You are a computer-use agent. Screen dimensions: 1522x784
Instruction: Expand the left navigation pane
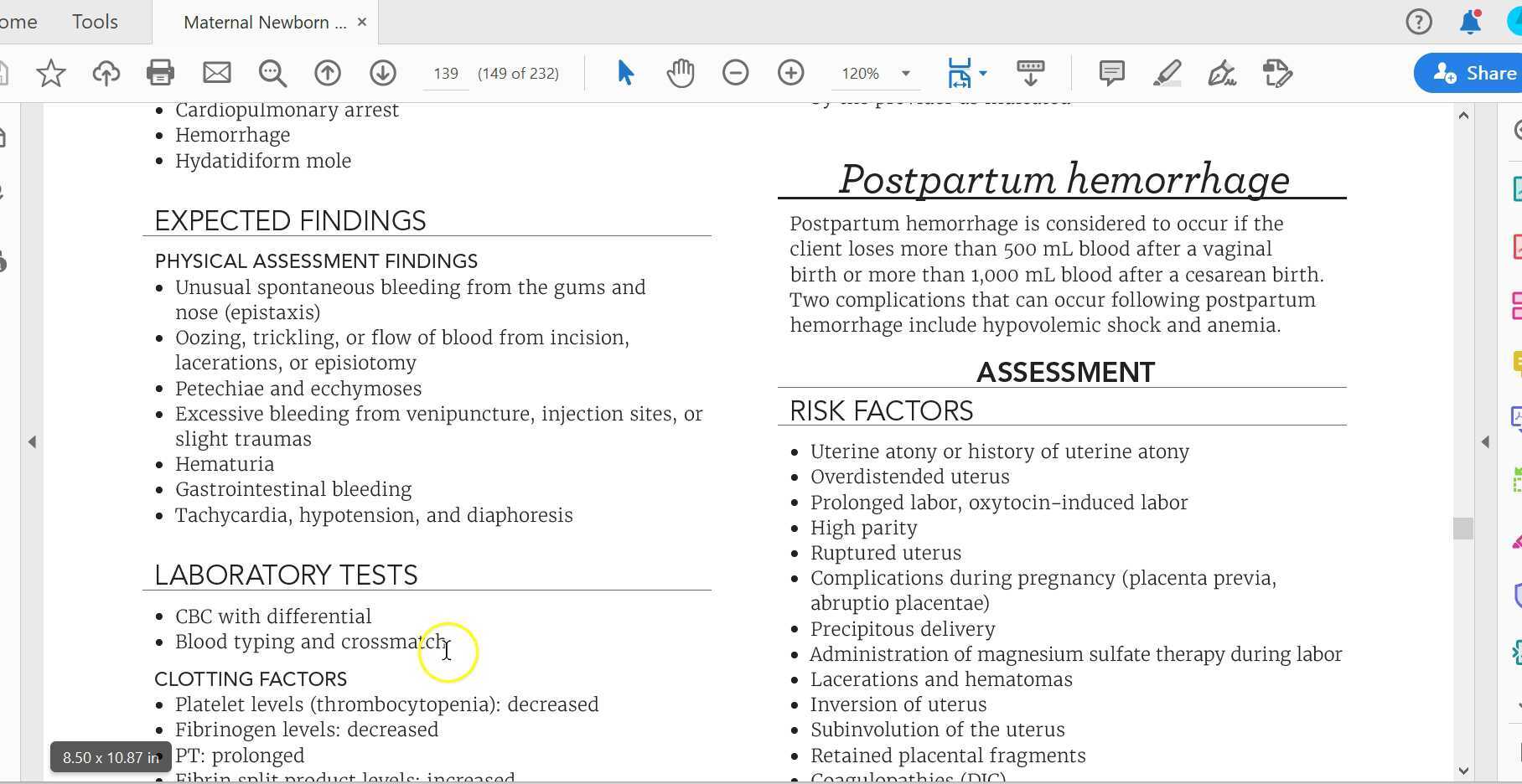click(32, 441)
